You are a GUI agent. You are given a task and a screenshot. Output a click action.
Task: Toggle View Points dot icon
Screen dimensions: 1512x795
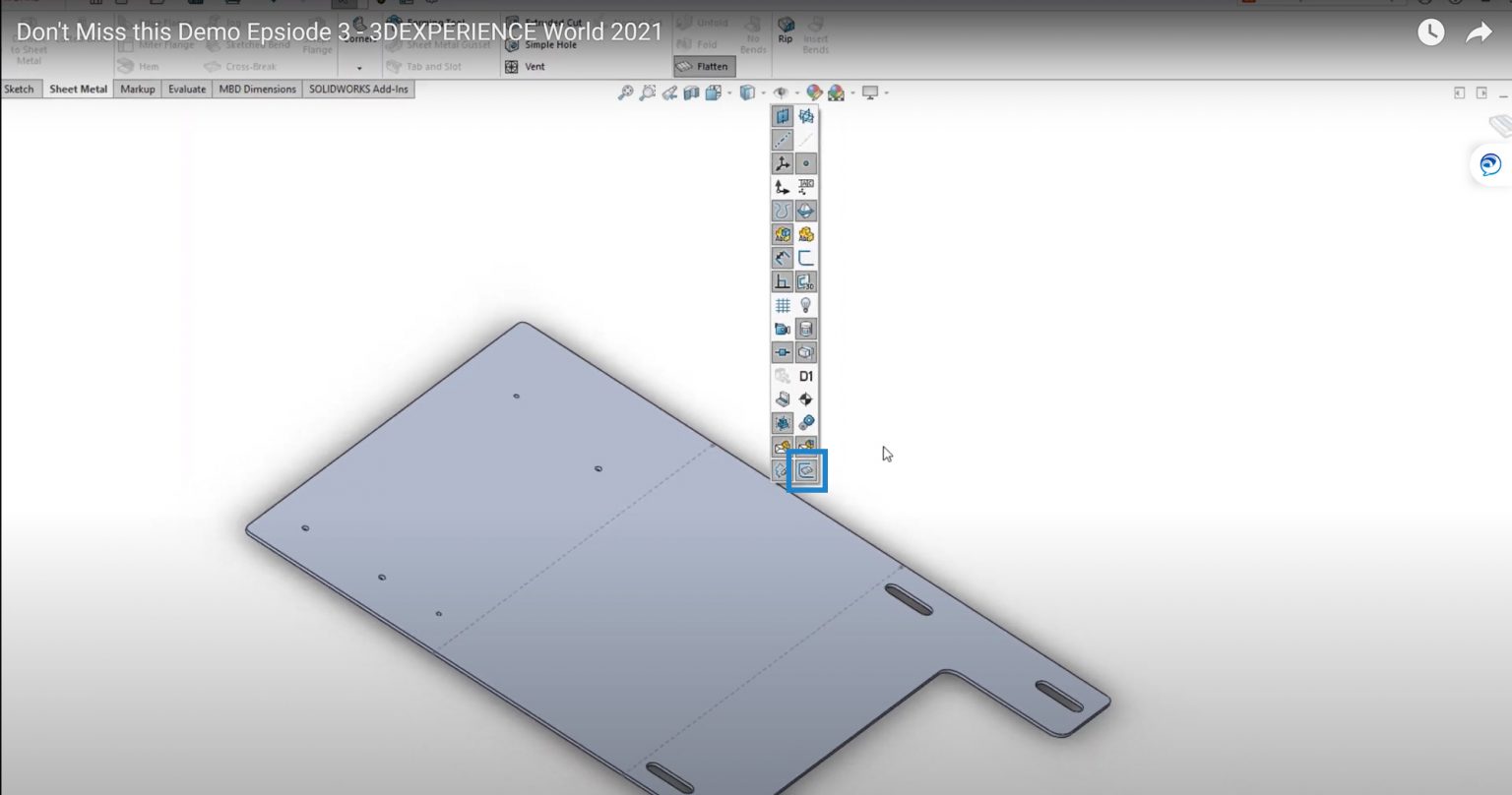[x=806, y=163]
